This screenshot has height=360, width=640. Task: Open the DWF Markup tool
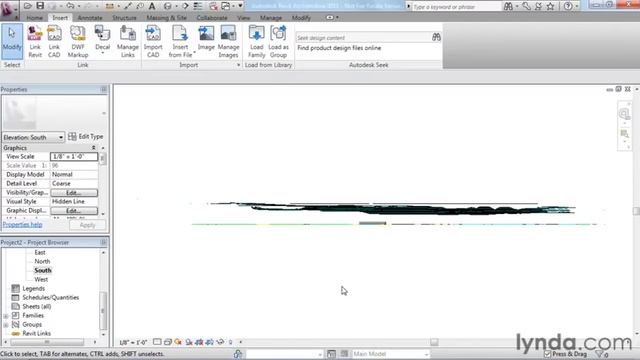click(x=78, y=41)
